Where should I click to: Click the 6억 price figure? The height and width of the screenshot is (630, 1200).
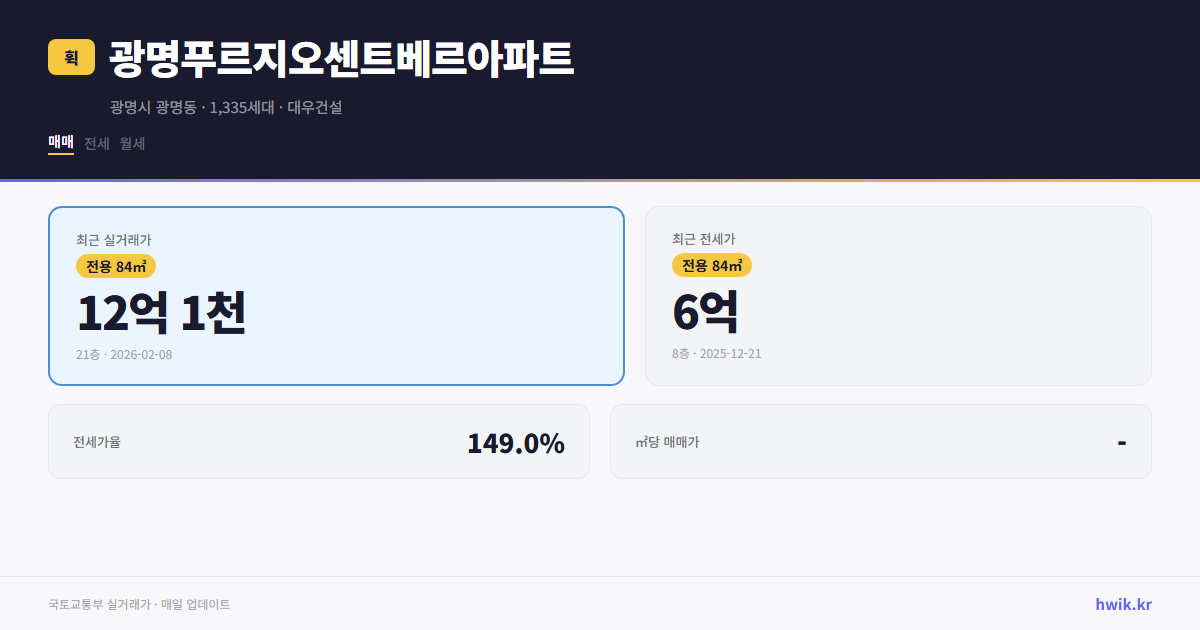click(x=706, y=312)
